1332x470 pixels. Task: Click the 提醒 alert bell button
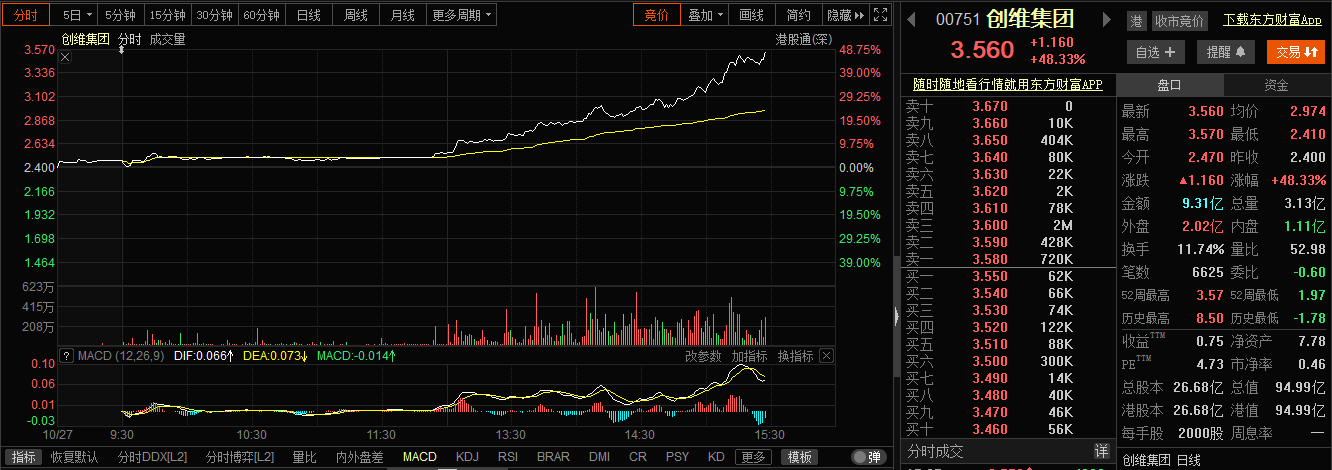coord(1224,52)
